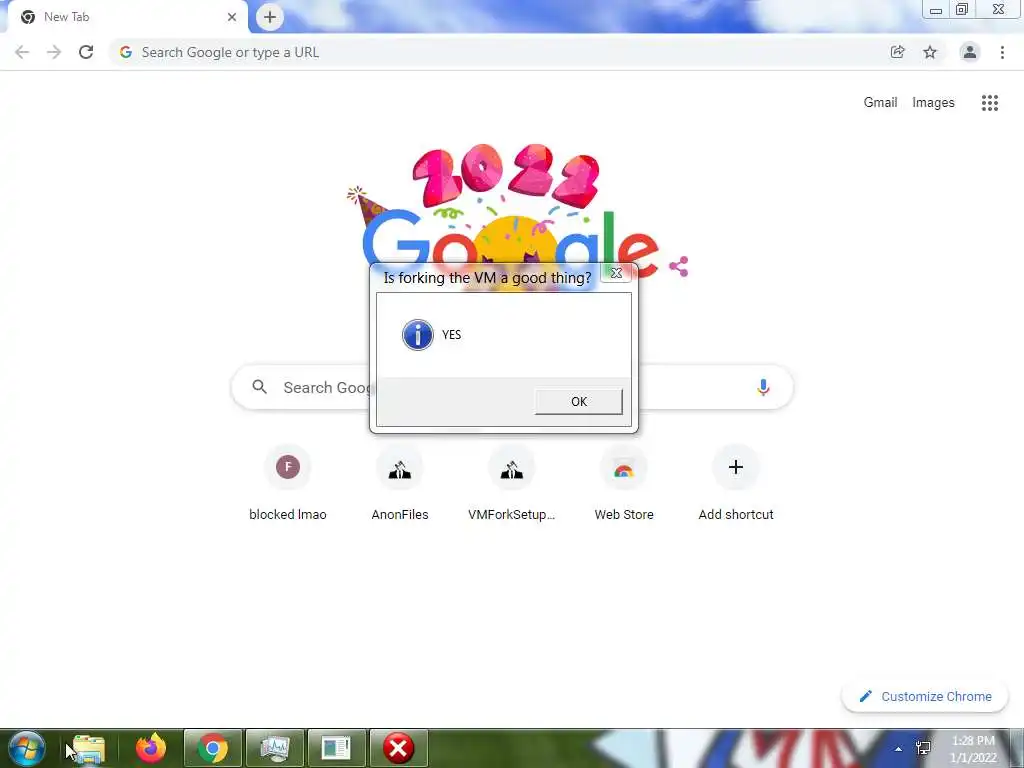Open the Web Store shortcut

624,483
